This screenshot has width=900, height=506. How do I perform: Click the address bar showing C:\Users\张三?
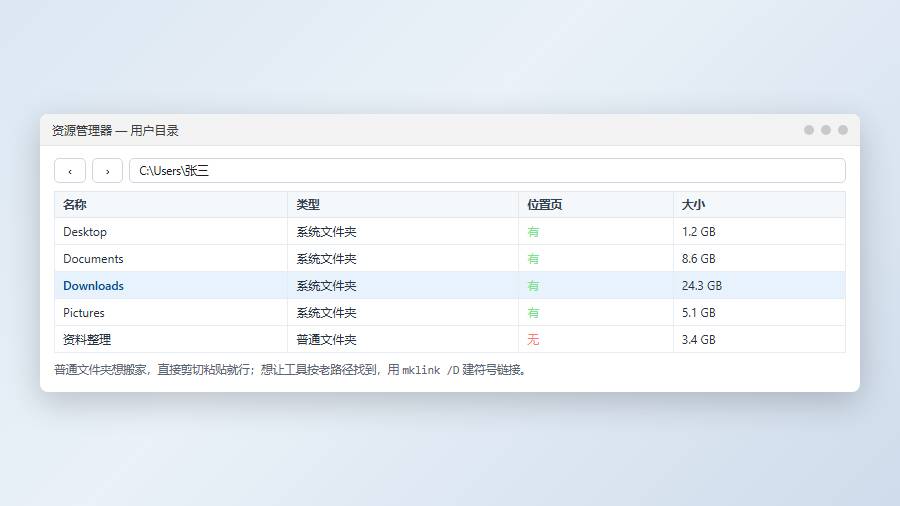tap(487, 170)
